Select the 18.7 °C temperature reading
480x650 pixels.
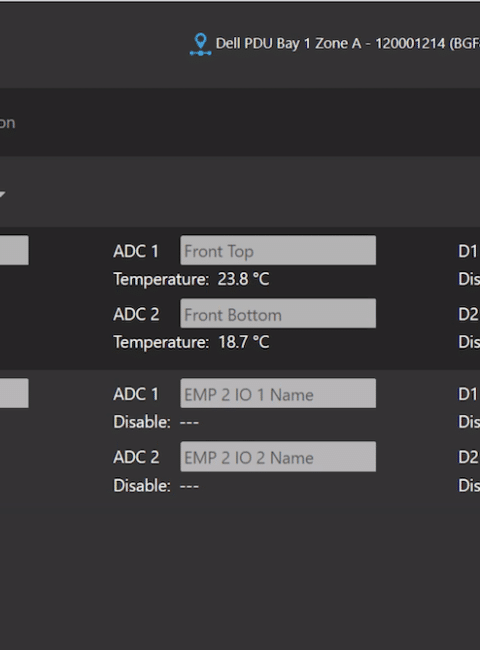click(x=244, y=342)
